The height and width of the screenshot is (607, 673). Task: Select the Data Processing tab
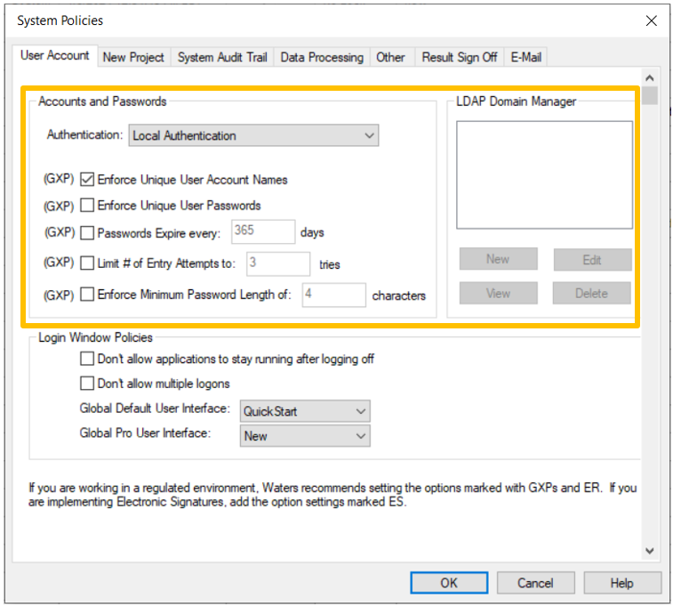coord(321,58)
